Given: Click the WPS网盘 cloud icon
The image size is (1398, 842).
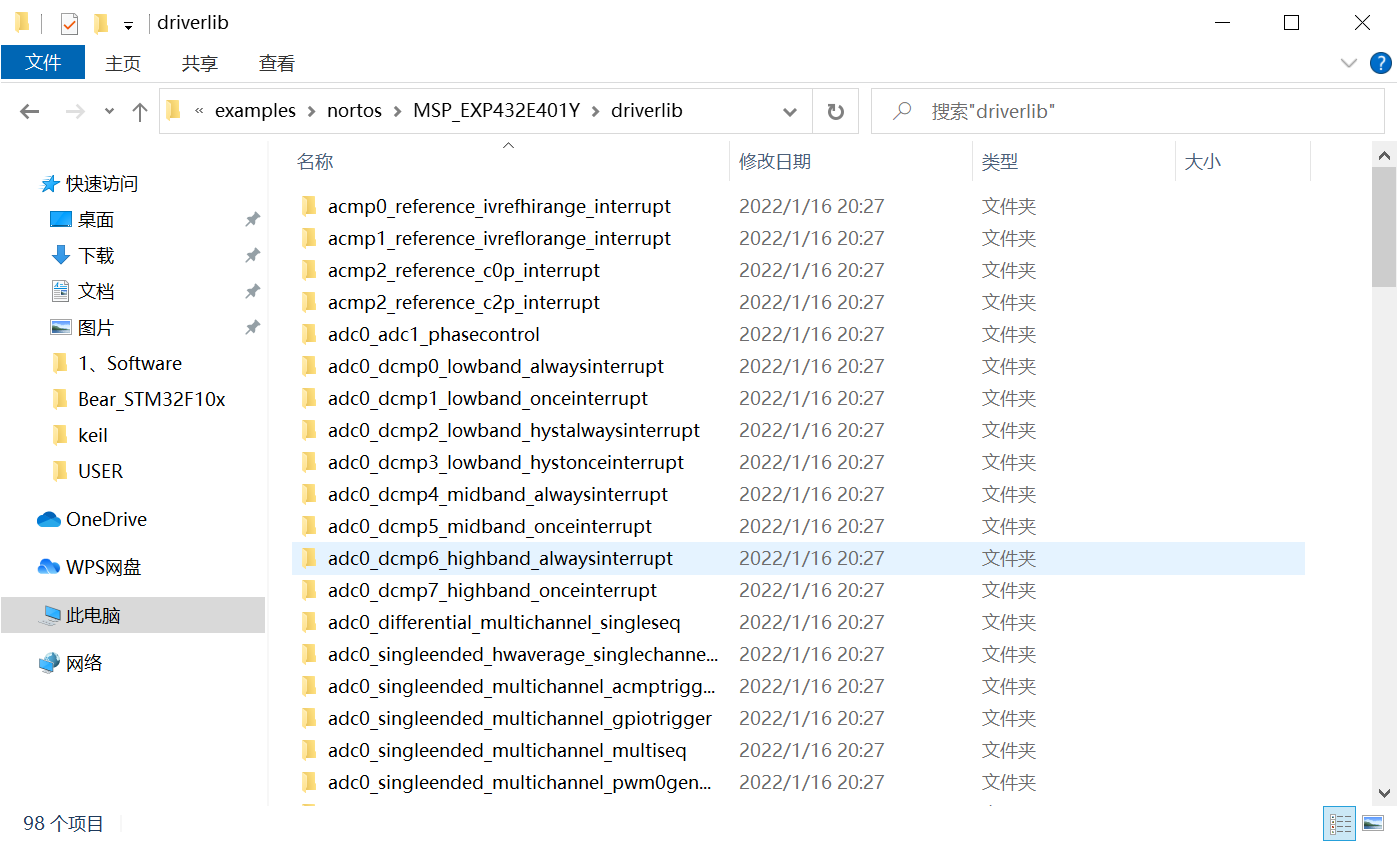Looking at the screenshot, I should pyautogui.click(x=56, y=566).
